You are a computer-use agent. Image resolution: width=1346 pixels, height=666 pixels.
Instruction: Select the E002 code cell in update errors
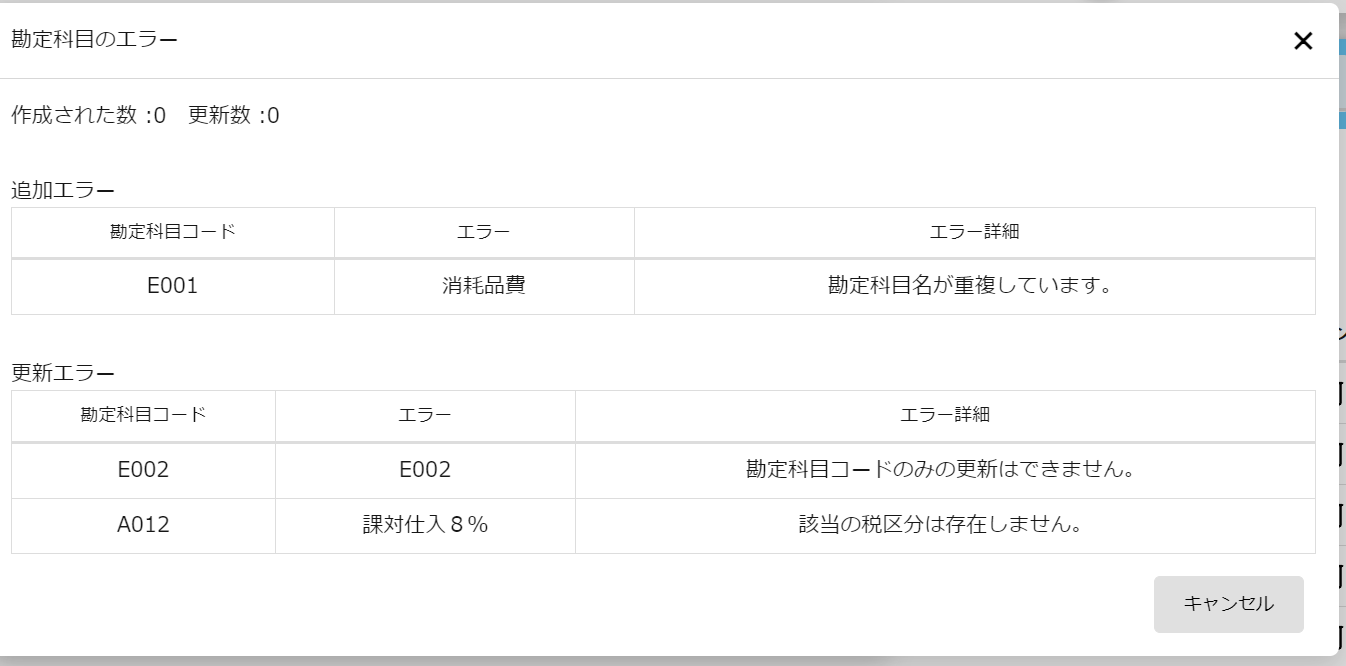point(143,469)
